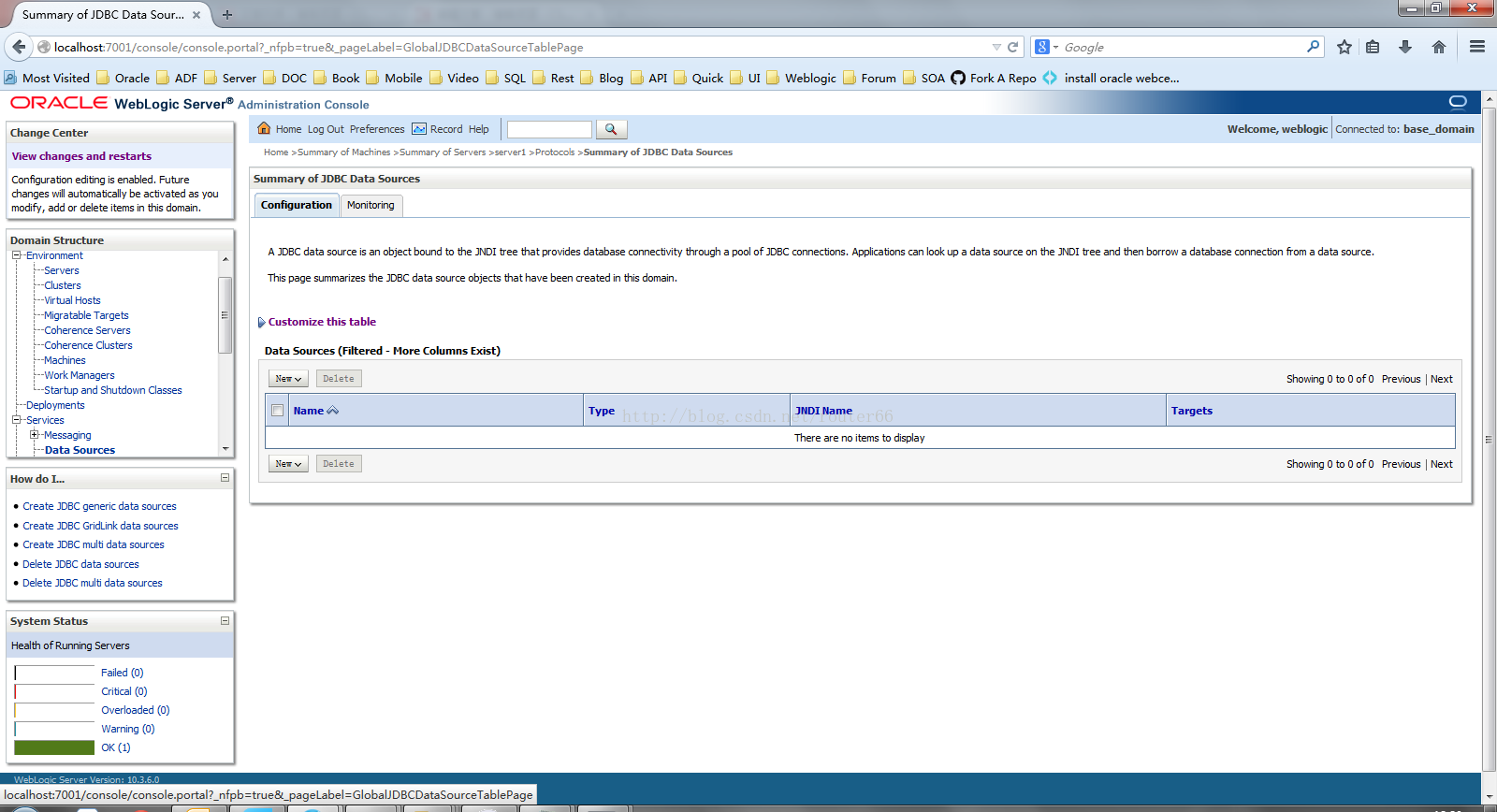Open the Oracle bookmarks folder

point(124,79)
